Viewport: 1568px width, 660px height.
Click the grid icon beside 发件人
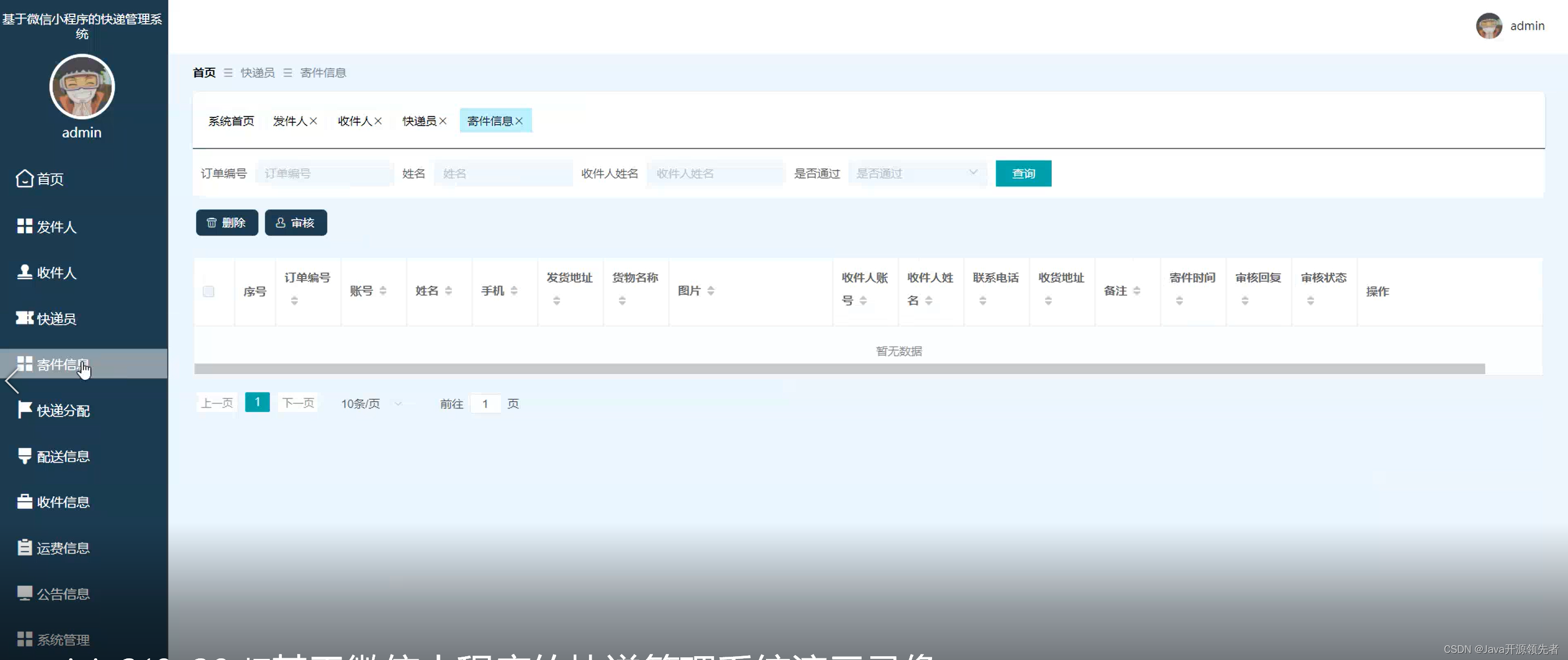25,226
